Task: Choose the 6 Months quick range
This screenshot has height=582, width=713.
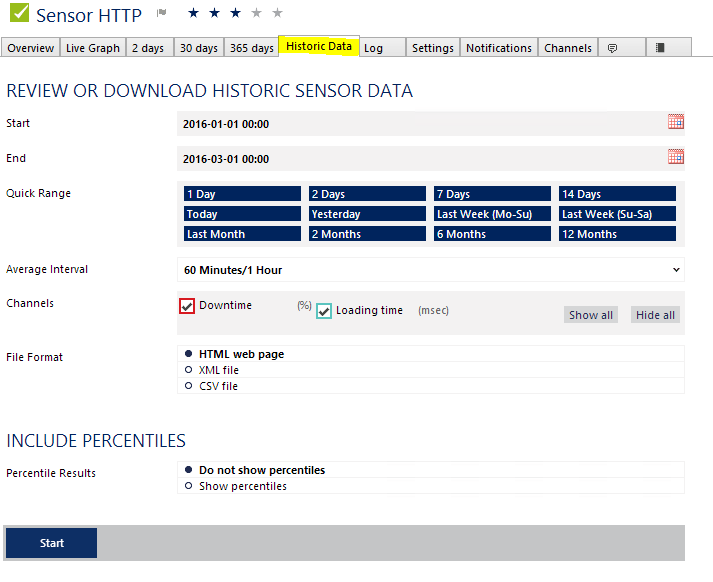Action: coord(492,234)
